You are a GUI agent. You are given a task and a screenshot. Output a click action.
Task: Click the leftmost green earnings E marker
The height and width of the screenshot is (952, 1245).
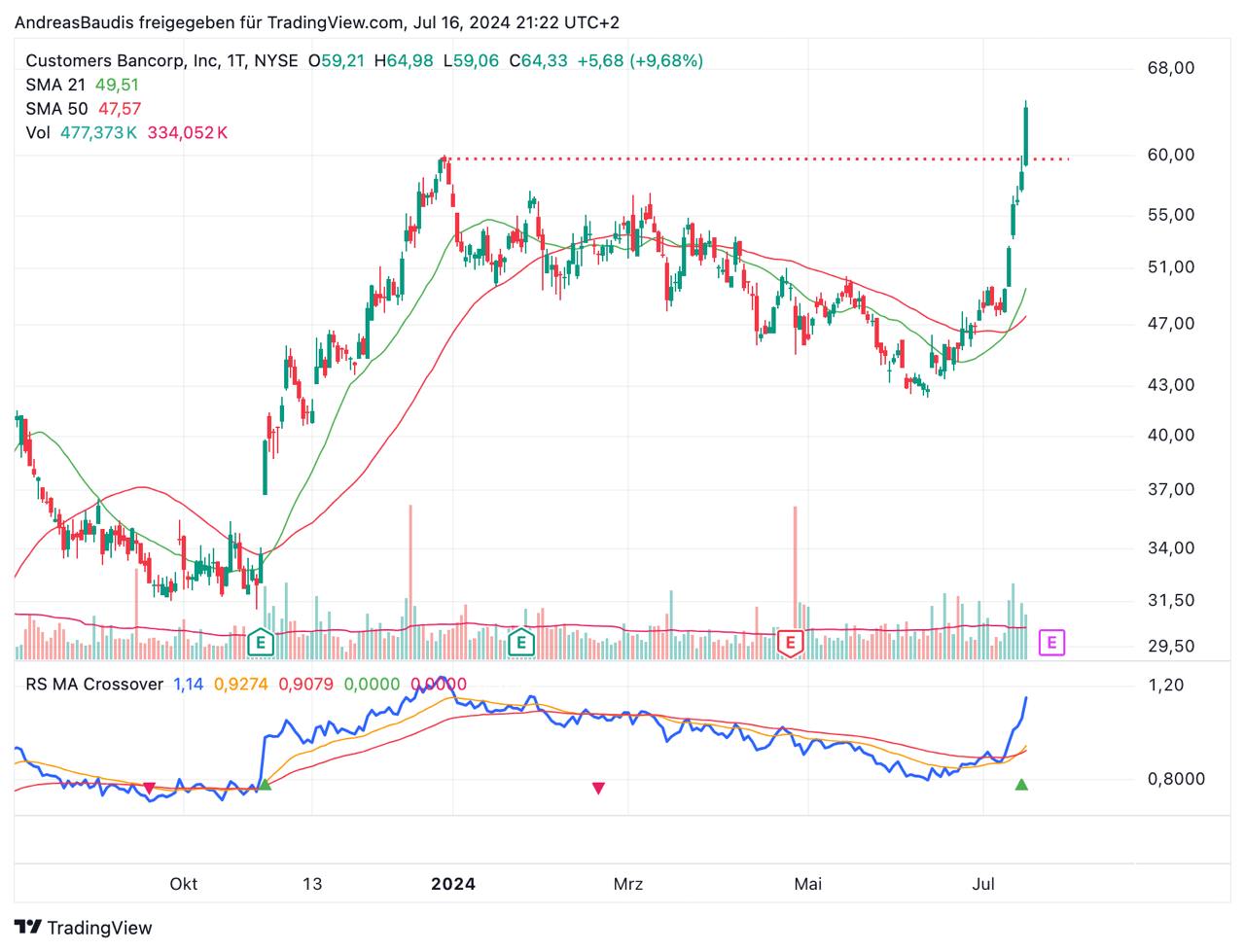click(x=260, y=642)
